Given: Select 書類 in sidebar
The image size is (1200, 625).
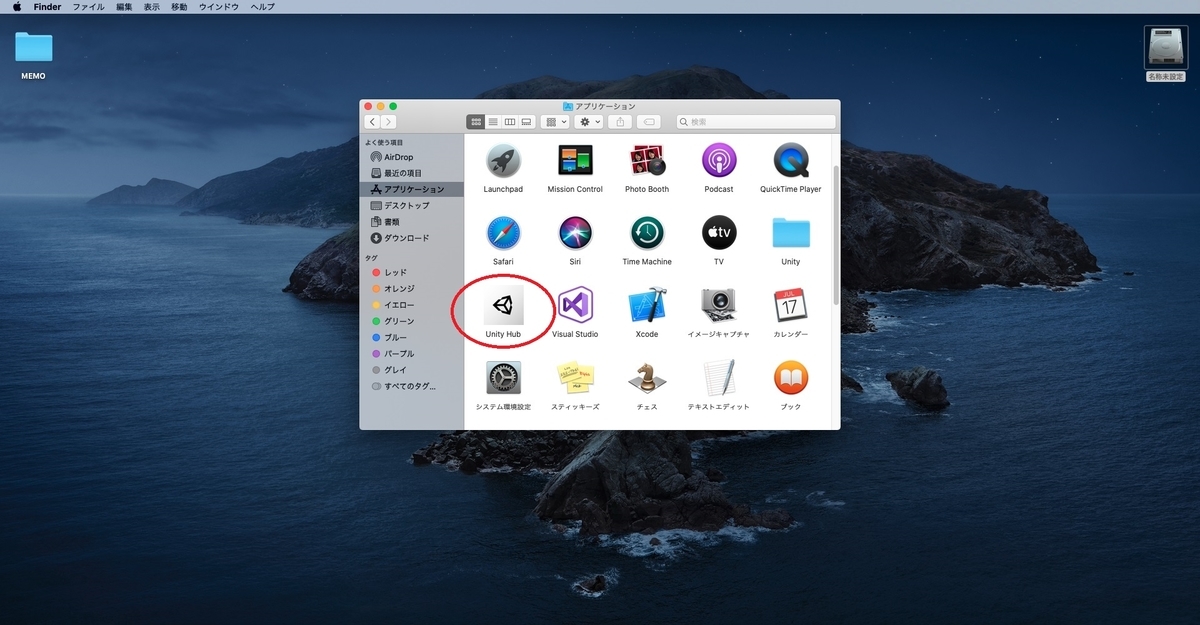Looking at the screenshot, I should (x=412, y=222).
